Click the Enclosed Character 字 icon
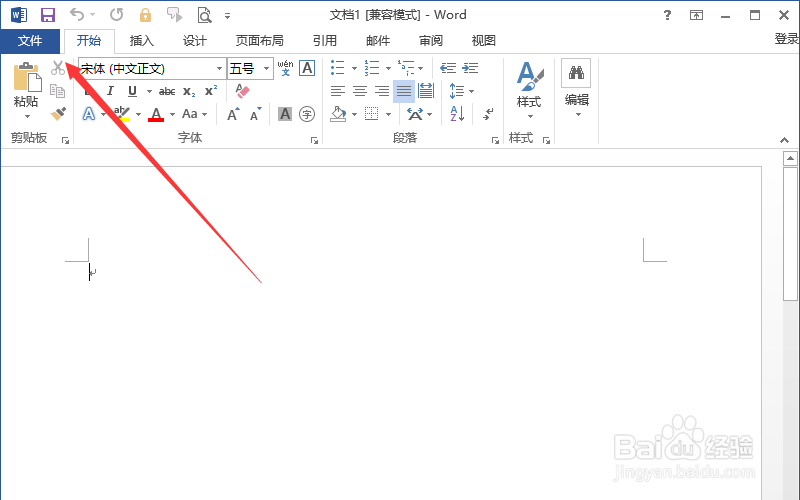Screen dimensions: 800x500 point(307,114)
